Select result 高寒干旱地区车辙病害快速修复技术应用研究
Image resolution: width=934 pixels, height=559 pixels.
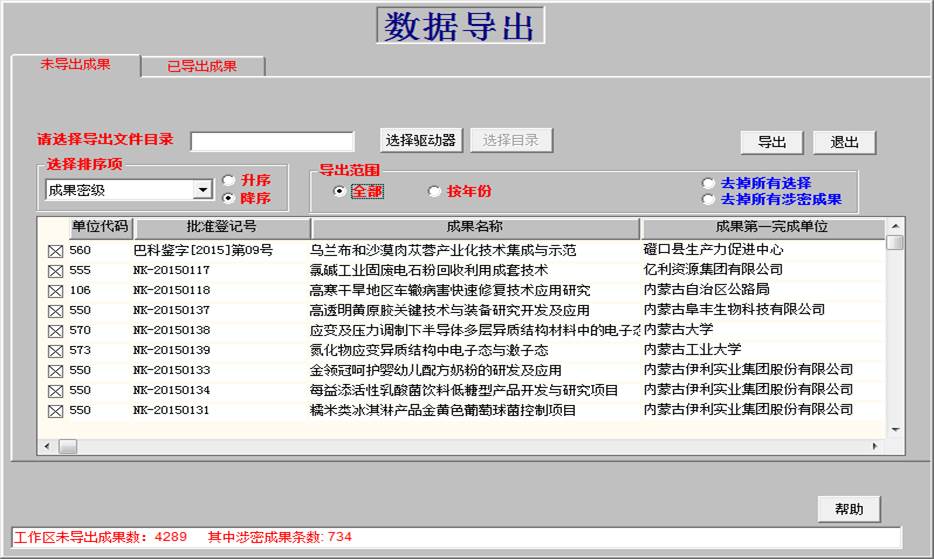(x=450, y=290)
